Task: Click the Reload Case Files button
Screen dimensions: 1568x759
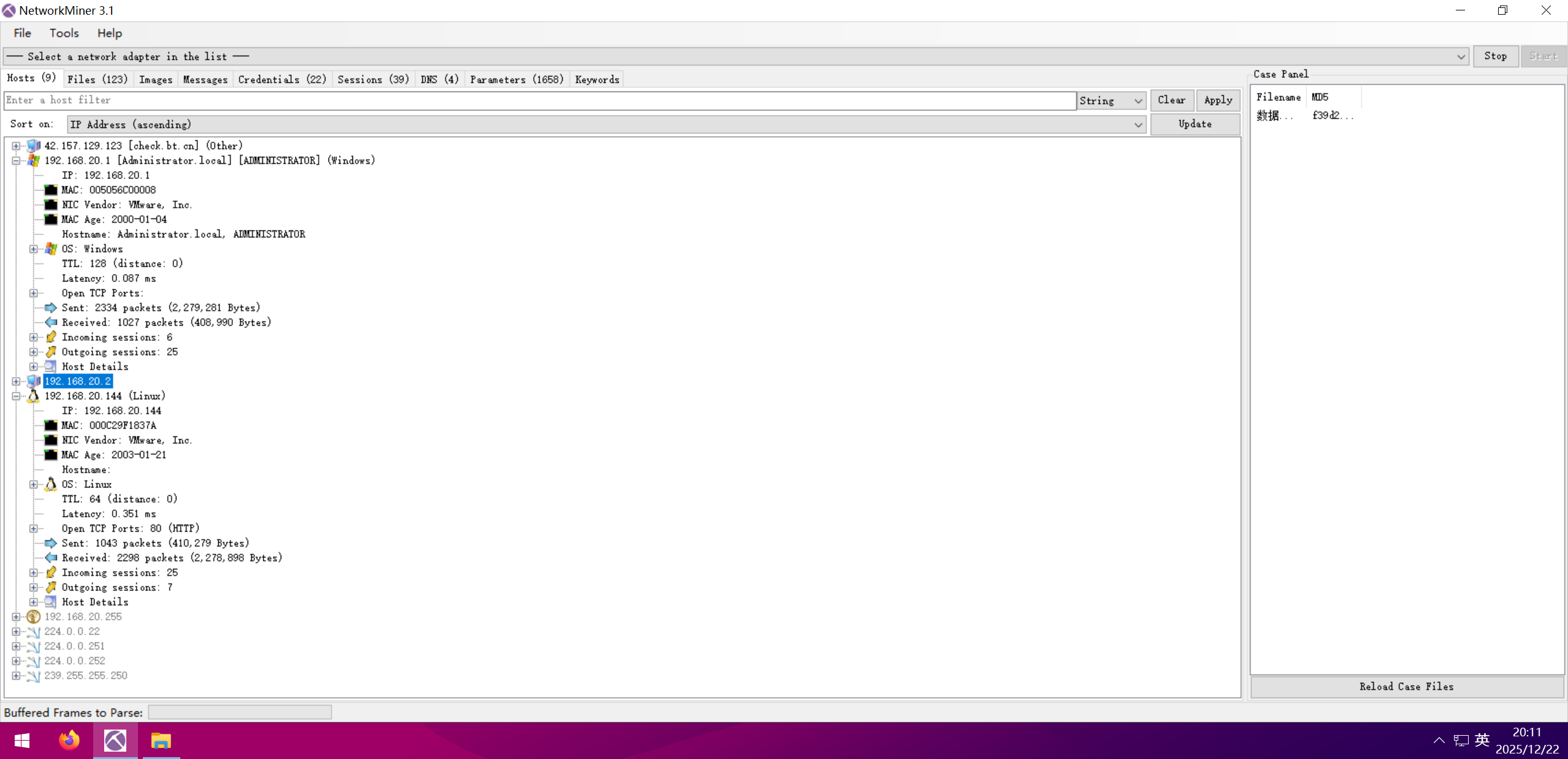Action: (1406, 687)
